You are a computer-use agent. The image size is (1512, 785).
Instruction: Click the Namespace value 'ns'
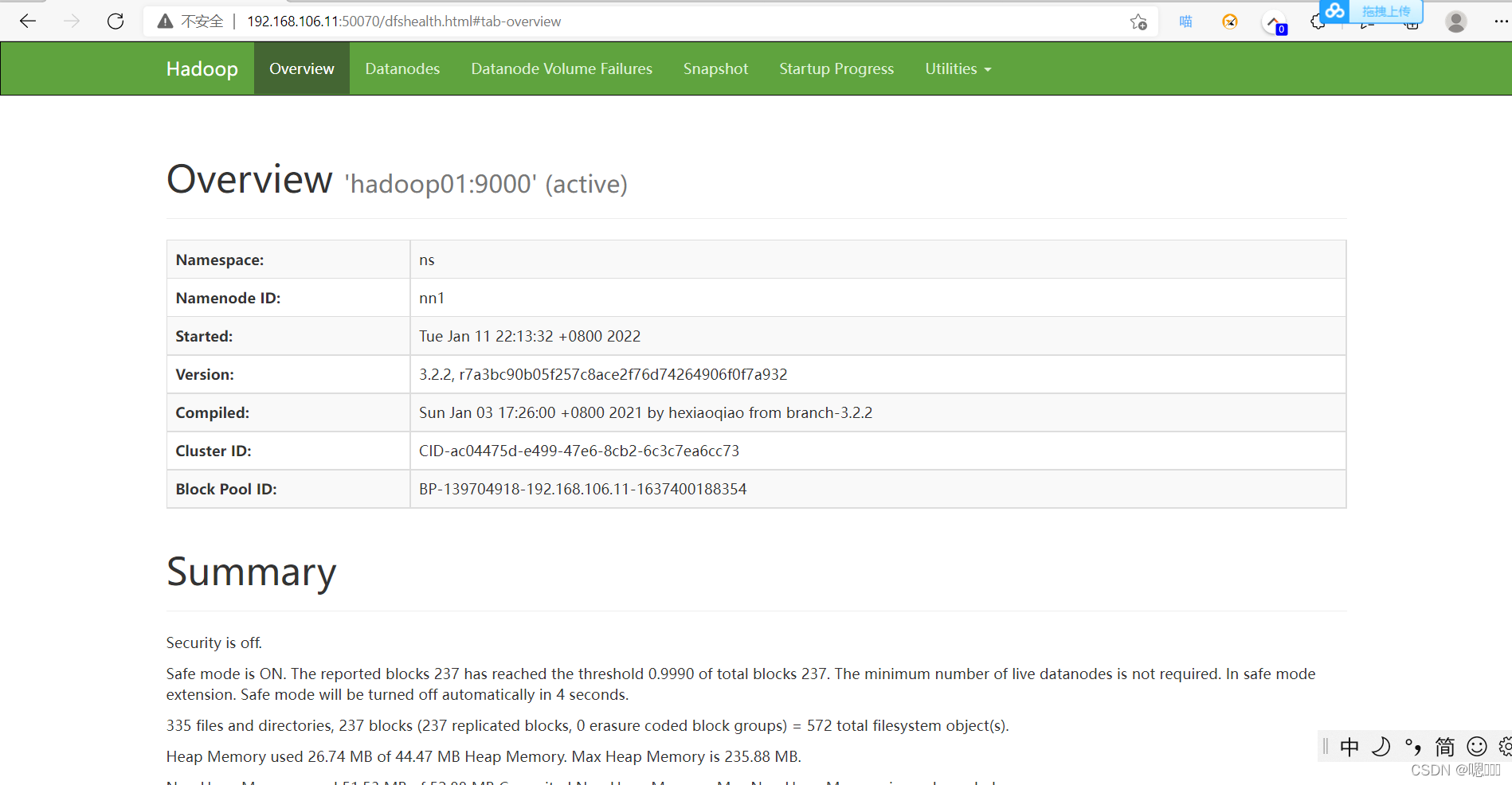coord(427,260)
